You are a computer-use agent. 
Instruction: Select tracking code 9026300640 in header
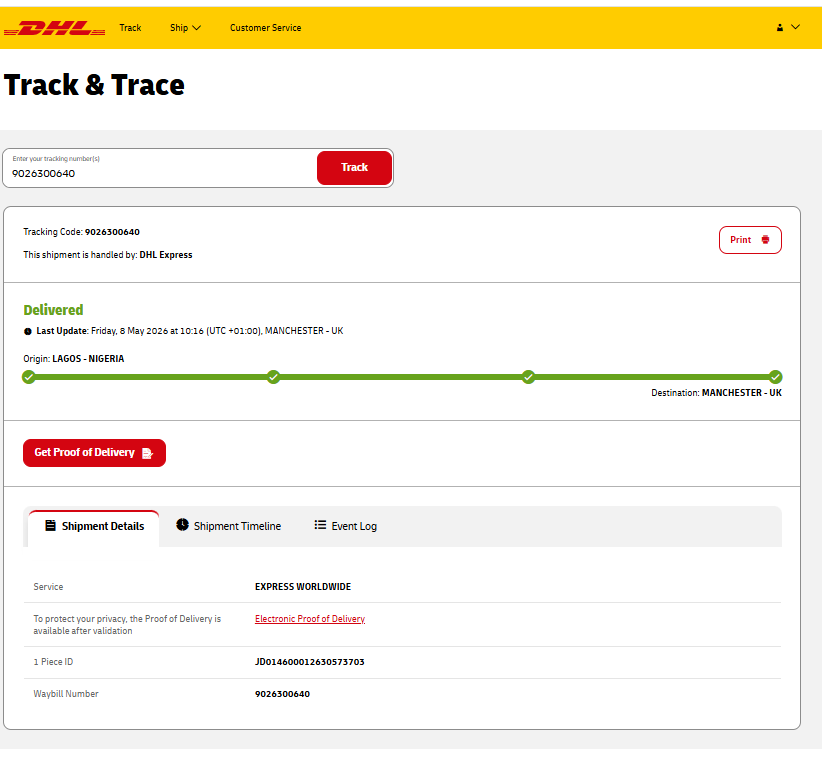(112, 232)
